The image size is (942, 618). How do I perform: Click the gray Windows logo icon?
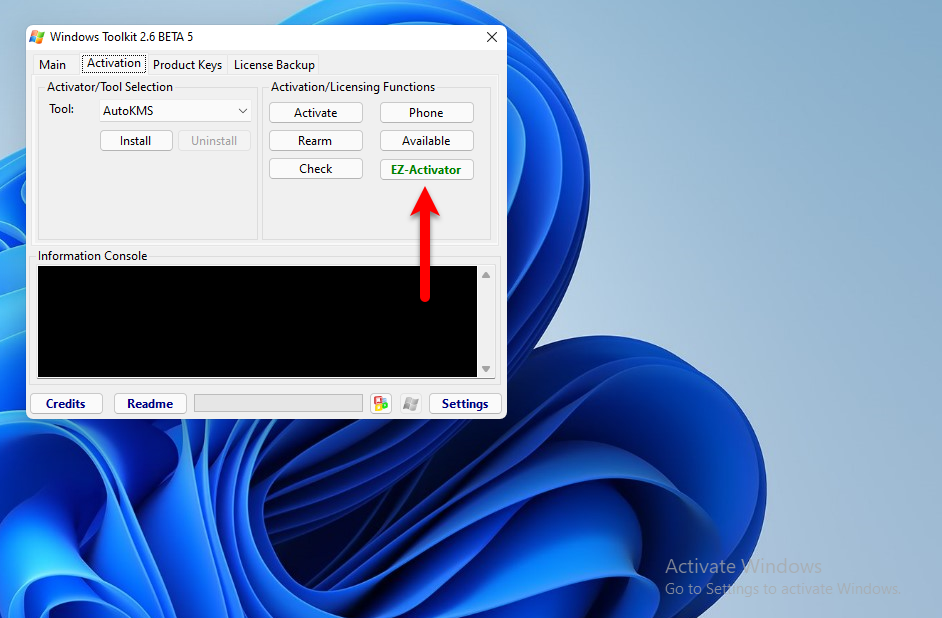click(410, 403)
